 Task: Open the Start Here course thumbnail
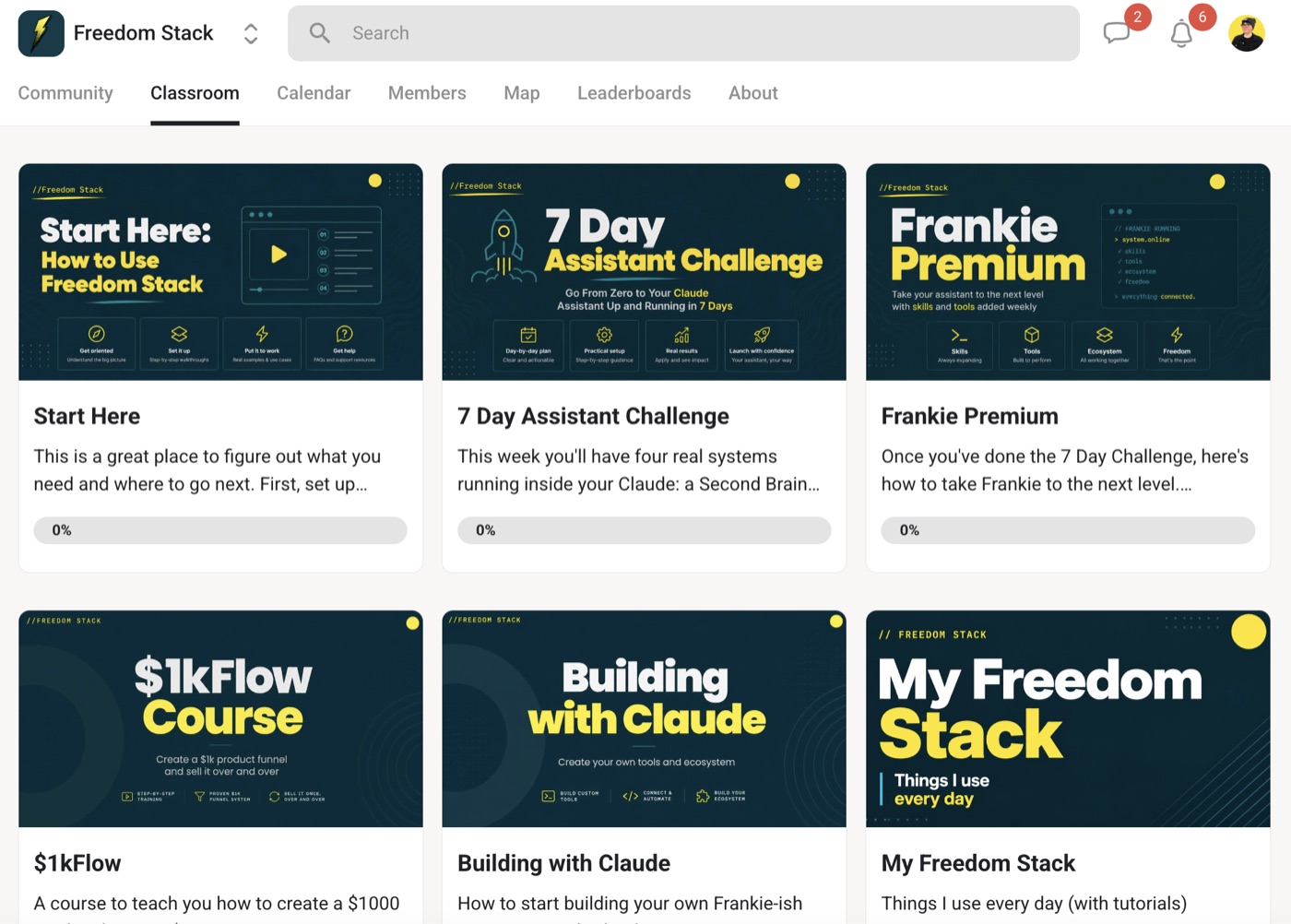click(x=220, y=272)
